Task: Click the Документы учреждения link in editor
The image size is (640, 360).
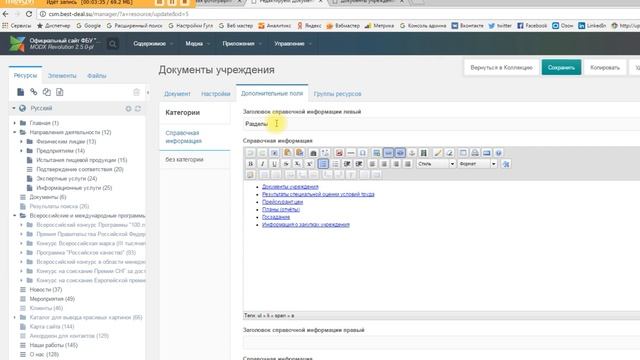Action: coord(290,187)
